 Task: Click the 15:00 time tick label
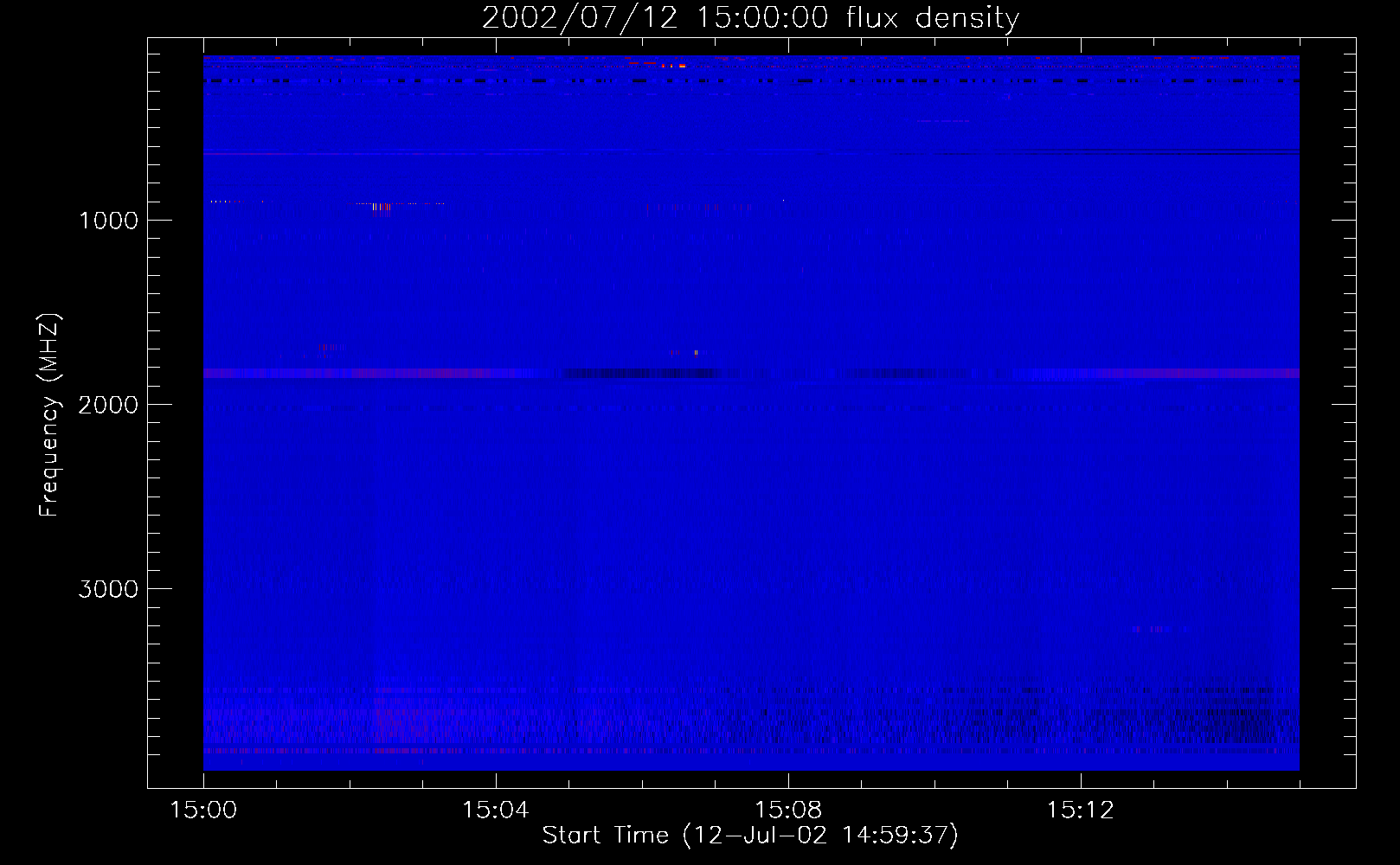tap(203, 811)
